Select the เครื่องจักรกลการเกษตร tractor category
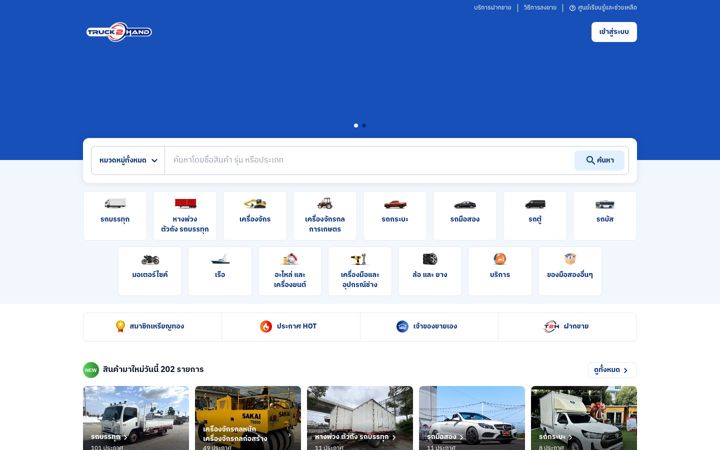The width and height of the screenshot is (720, 450). click(x=325, y=216)
